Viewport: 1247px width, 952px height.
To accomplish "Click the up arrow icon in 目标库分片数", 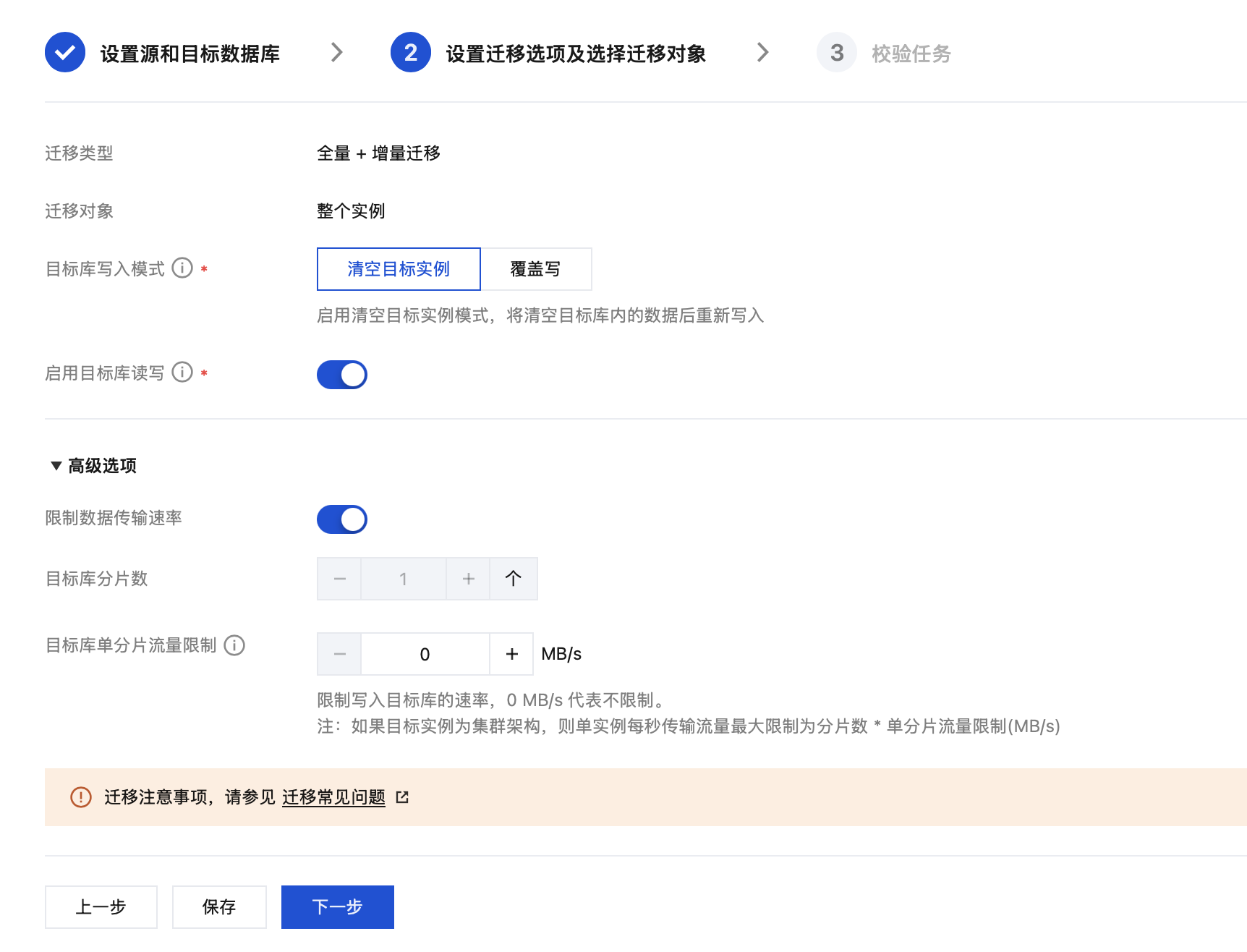I will (x=513, y=579).
